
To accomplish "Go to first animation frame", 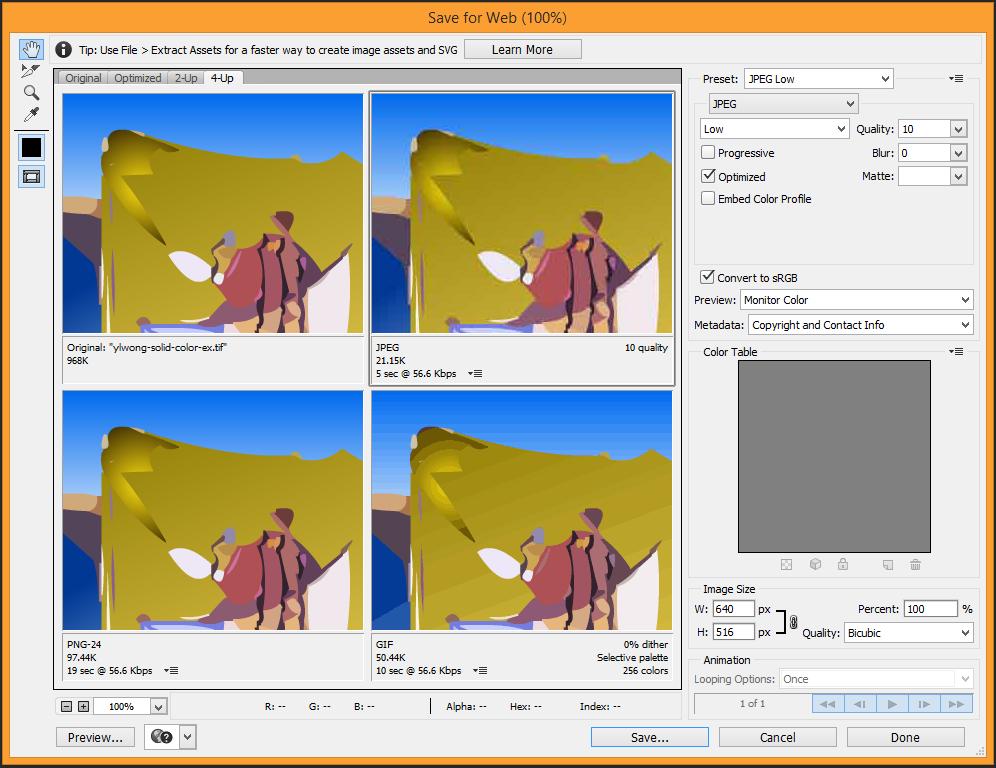I will coord(828,704).
